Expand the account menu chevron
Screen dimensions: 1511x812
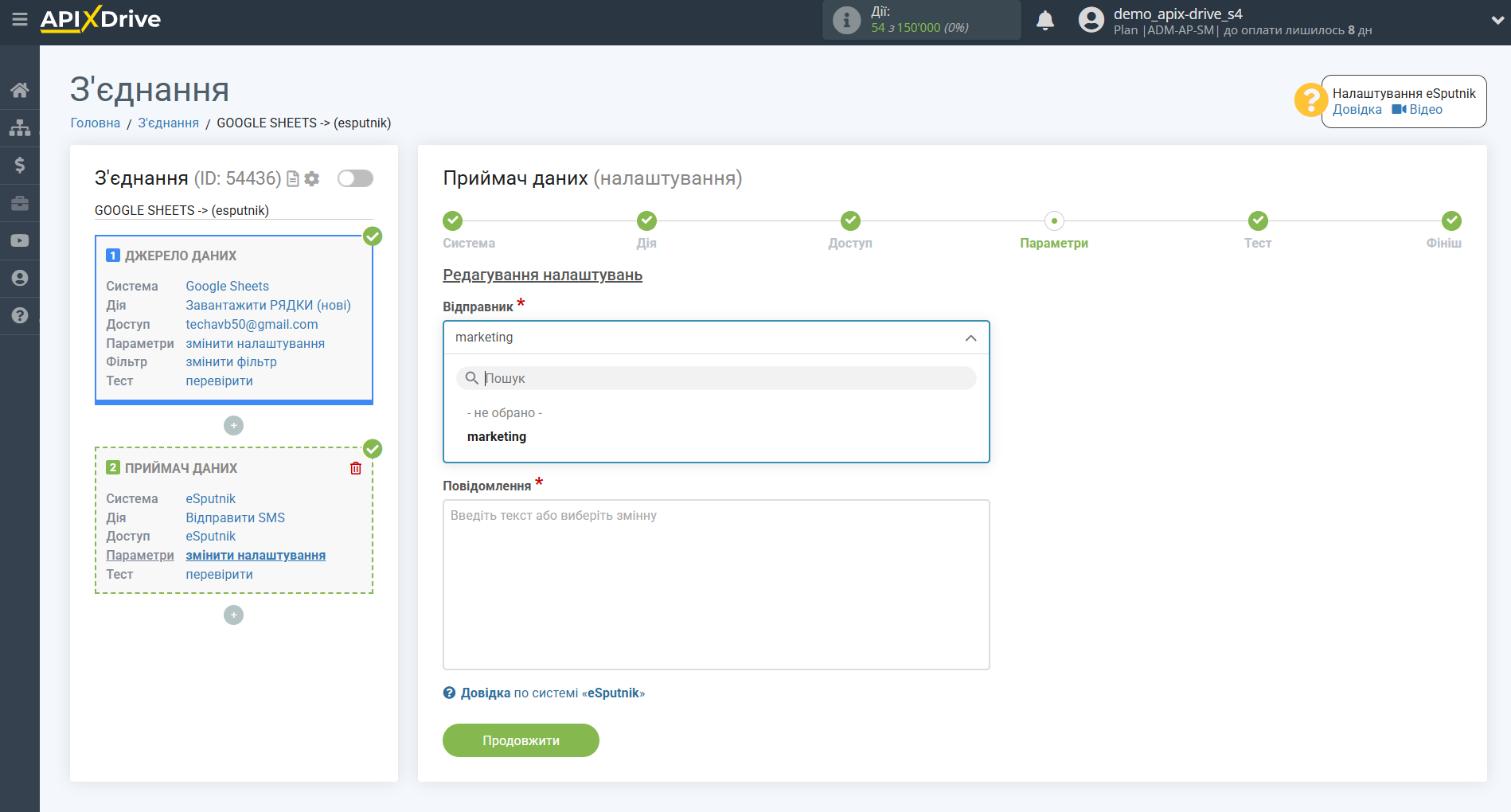(1497, 21)
